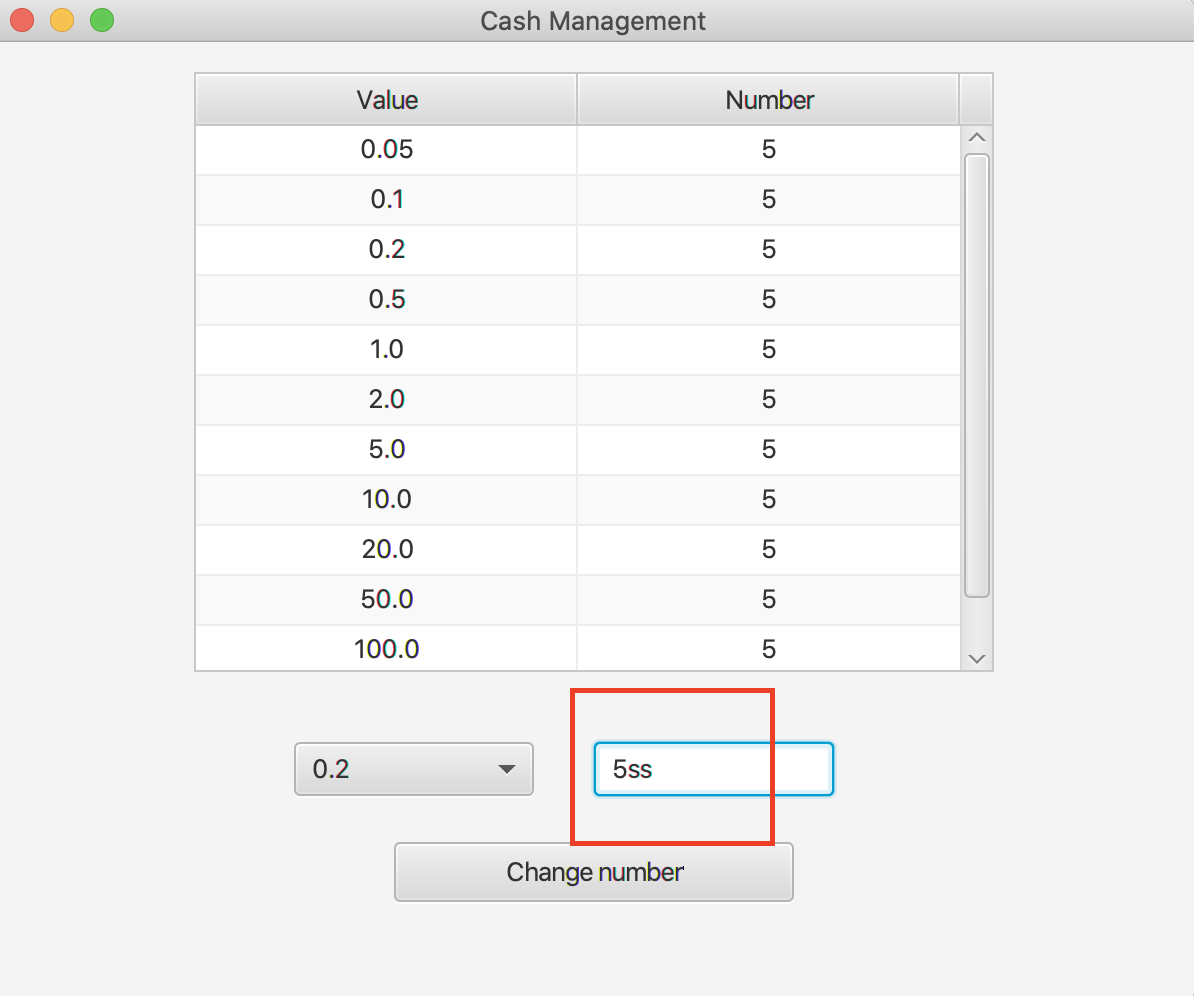1194x996 pixels.
Task: Select the 5.0 value cell
Action: tap(386, 449)
